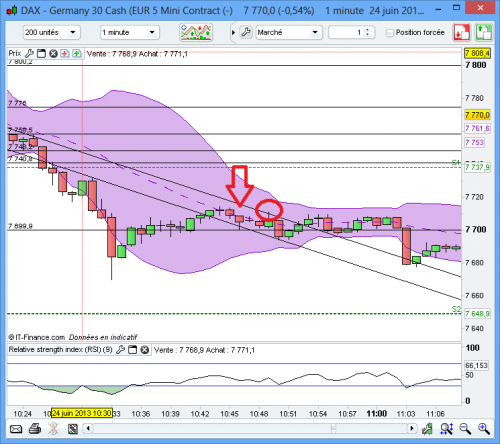Click the RSI wrench settings icon
Image resolution: width=500 pixels, height=444 pixels.
[120, 350]
